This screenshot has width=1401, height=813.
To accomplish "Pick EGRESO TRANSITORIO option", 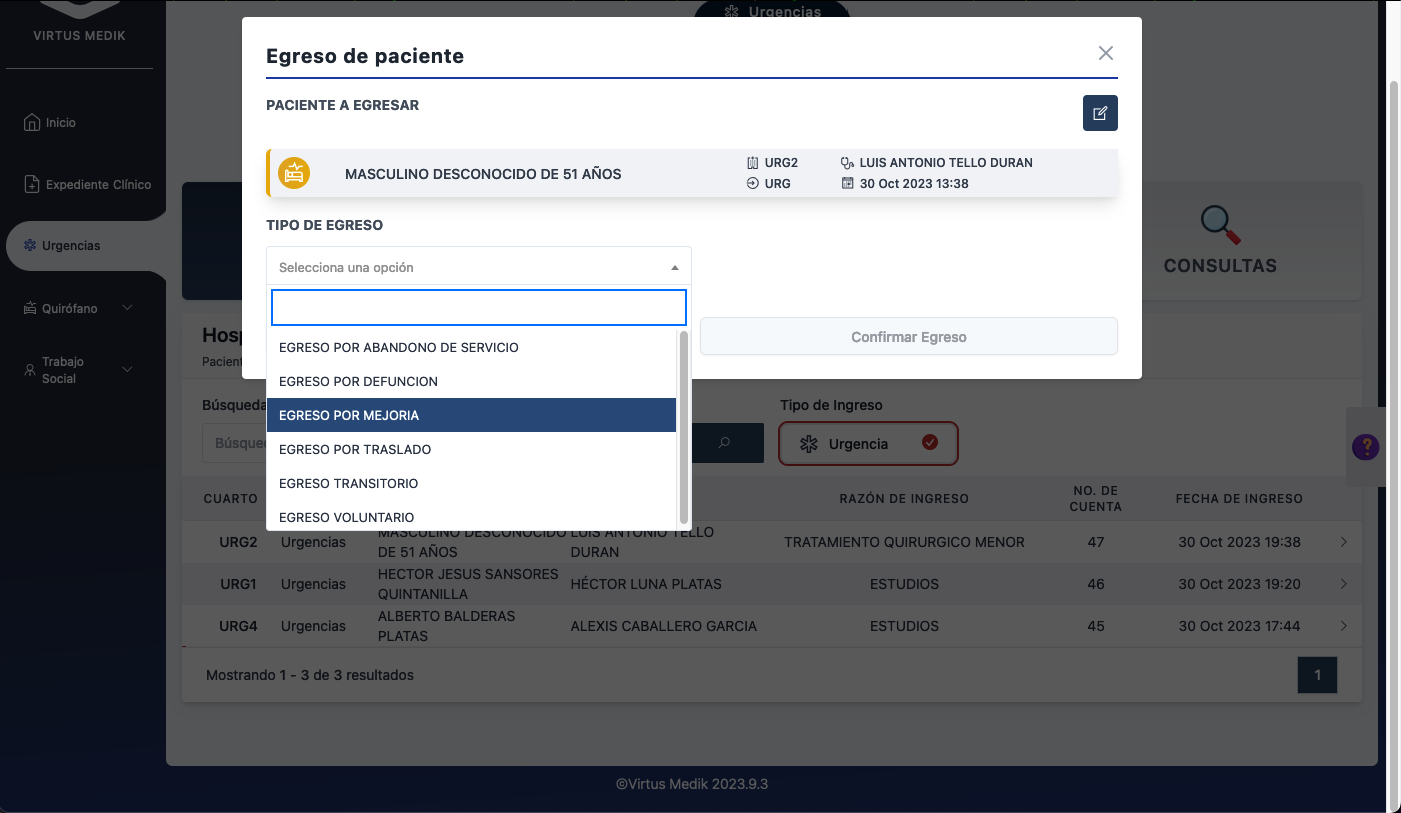I will click(x=471, y=483).
